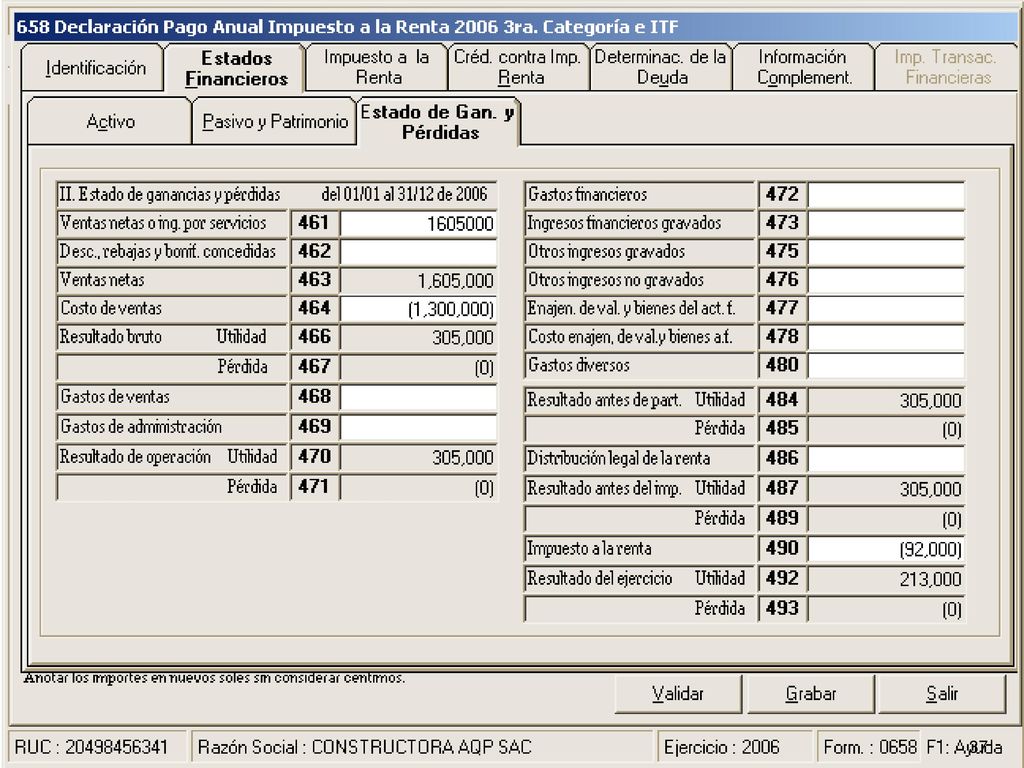Open the Identificación tab
The height and width of the screenshot is (768, 1024).
[x=92, y=68]
